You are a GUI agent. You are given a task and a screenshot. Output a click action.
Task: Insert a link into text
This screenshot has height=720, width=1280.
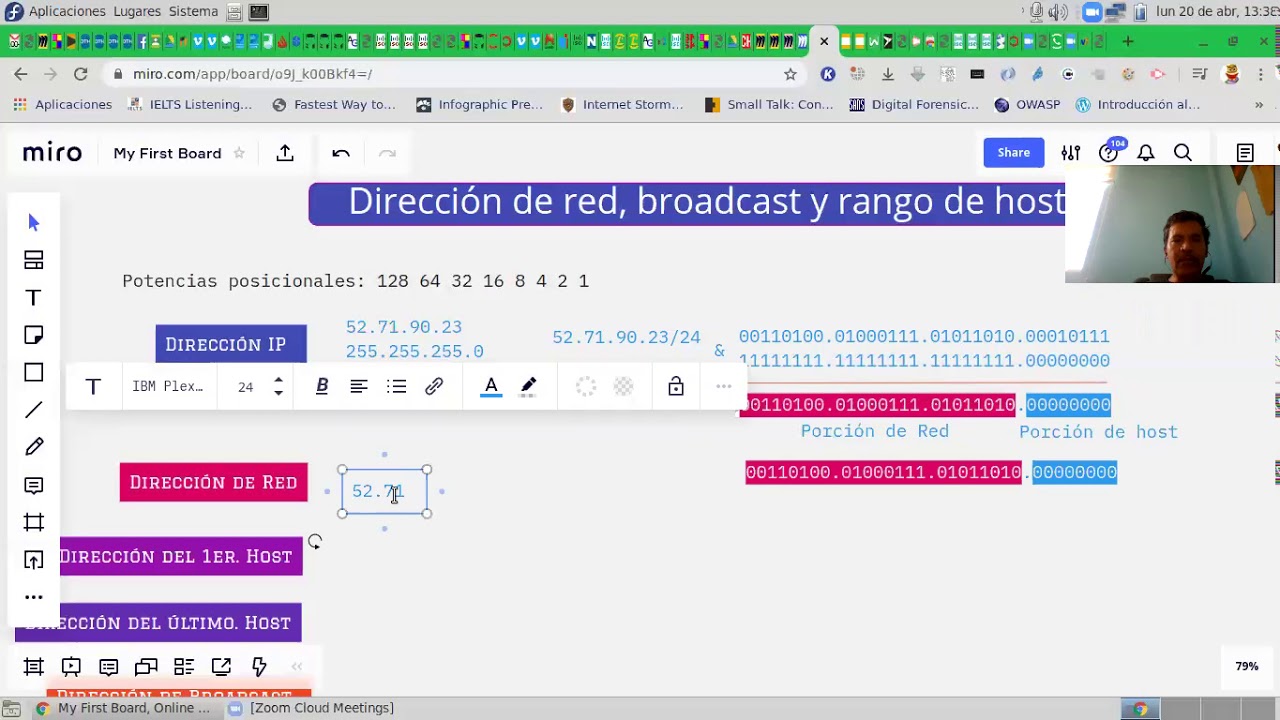point(434,386)
